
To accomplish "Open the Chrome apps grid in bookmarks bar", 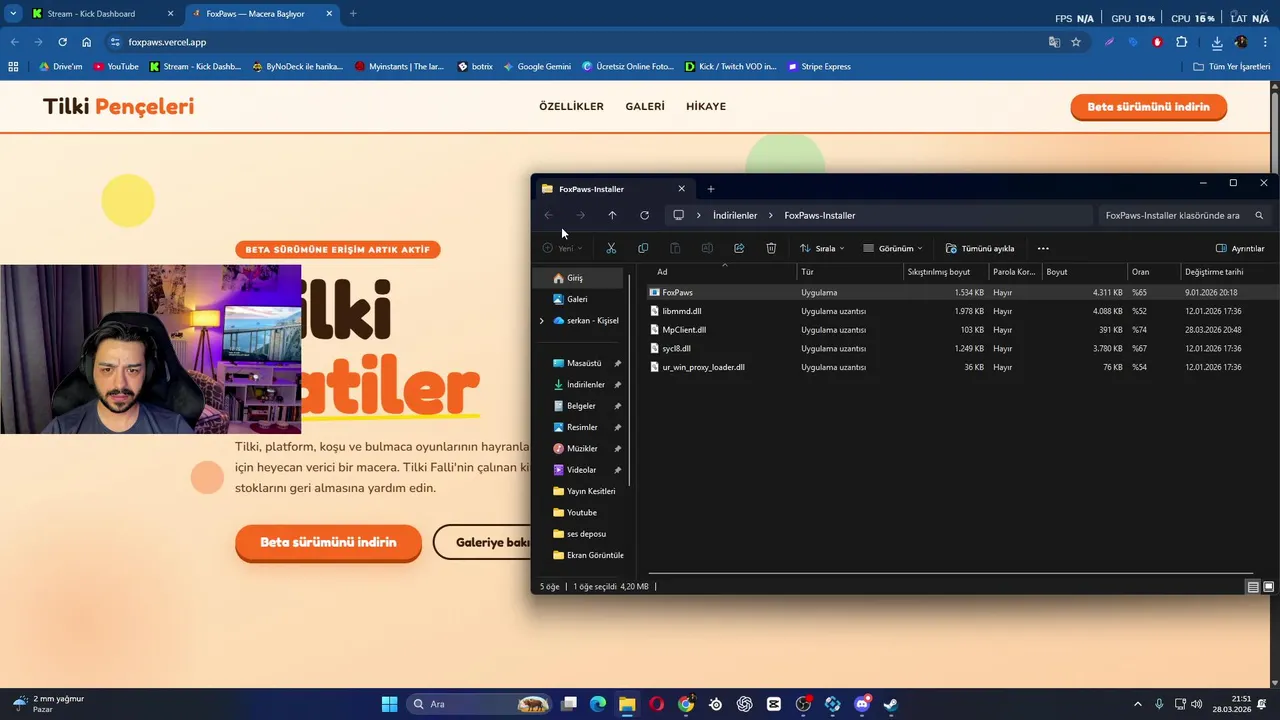I will (13, 66).
